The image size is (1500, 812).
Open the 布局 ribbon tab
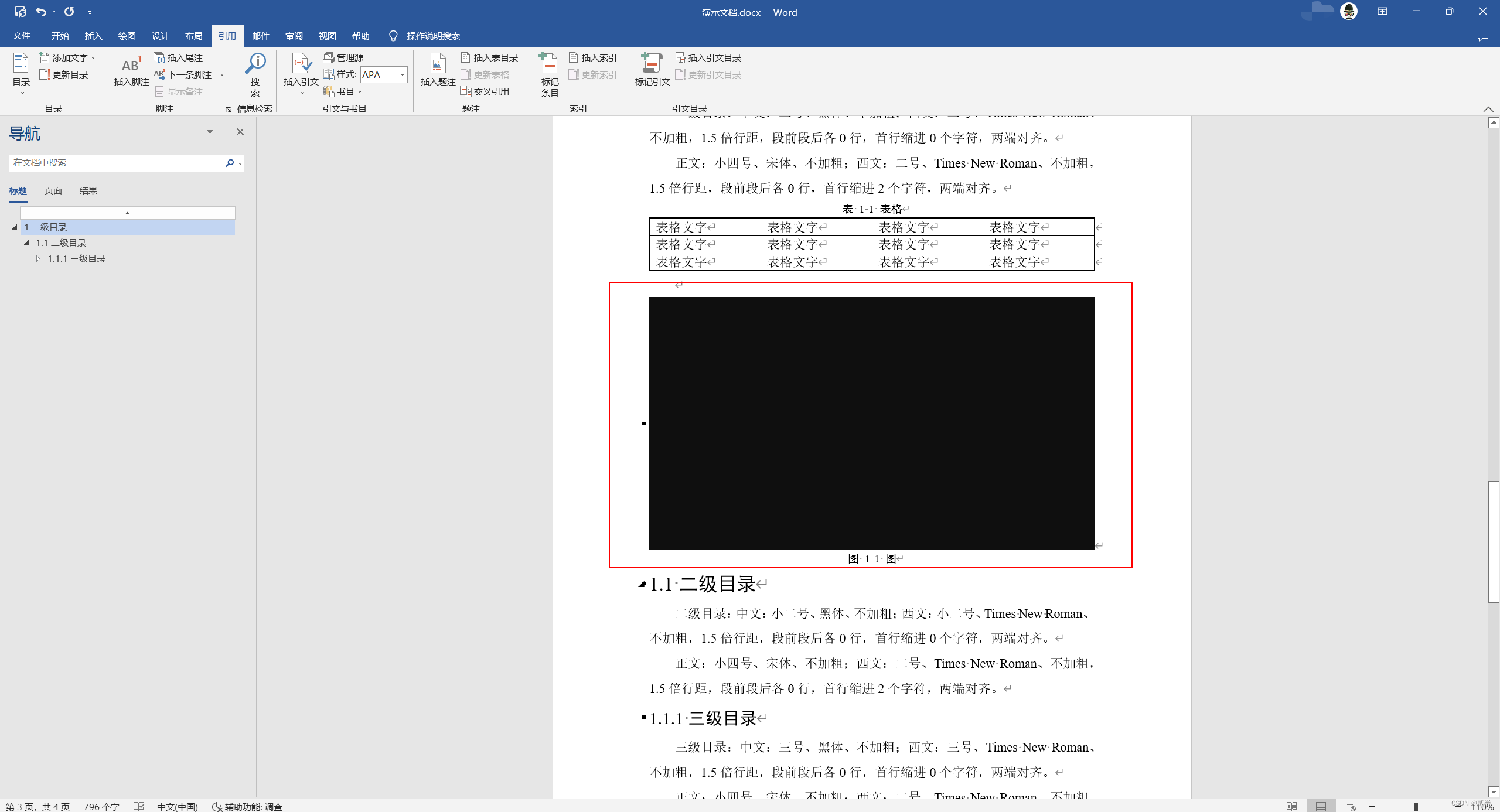[x=193, y=36]
